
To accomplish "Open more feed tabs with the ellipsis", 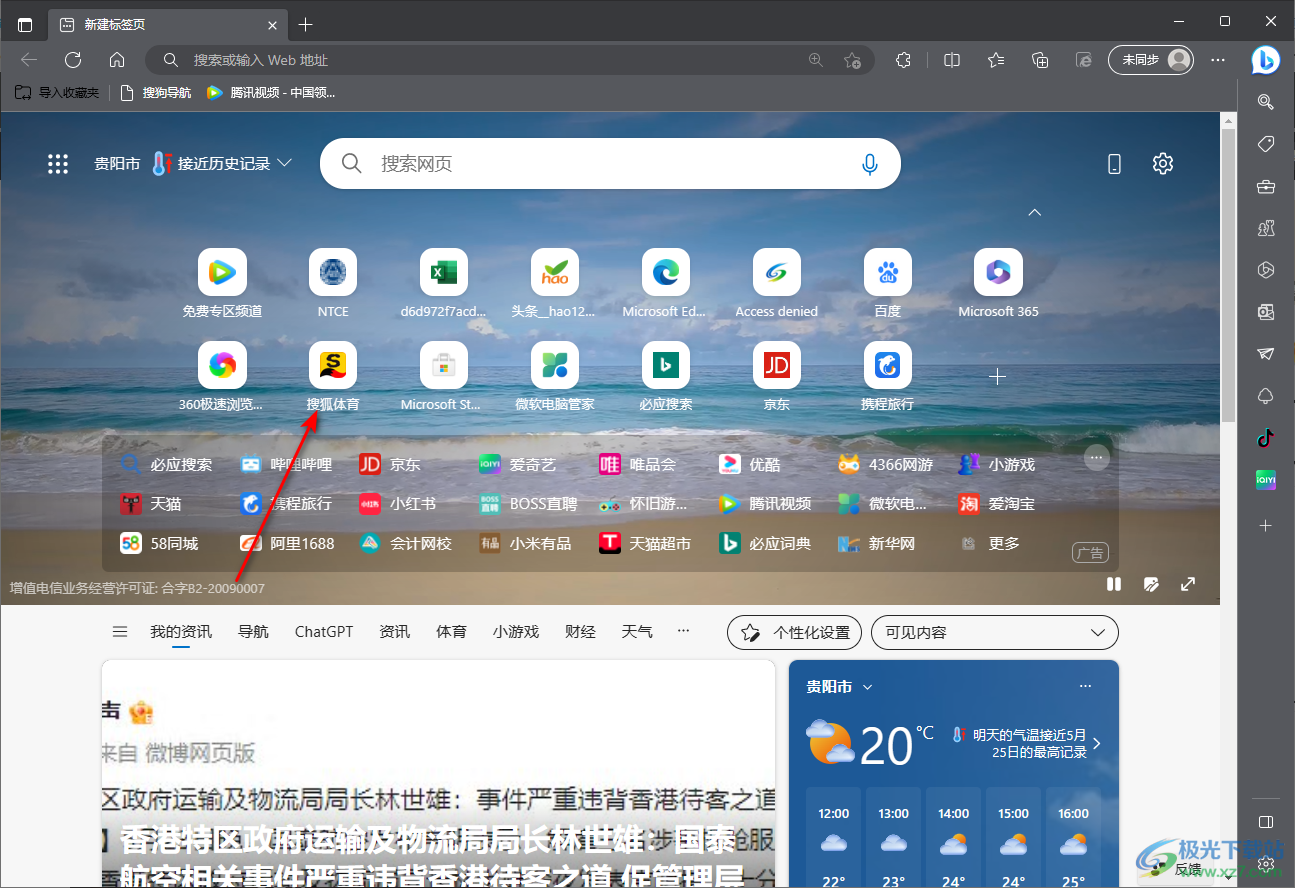I will 684,632.
